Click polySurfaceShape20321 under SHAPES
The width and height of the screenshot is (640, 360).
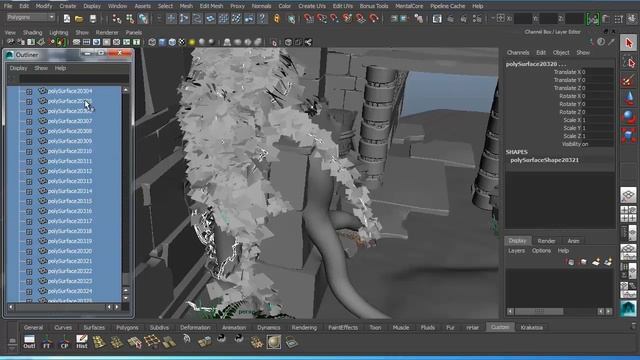click(544, 160)
